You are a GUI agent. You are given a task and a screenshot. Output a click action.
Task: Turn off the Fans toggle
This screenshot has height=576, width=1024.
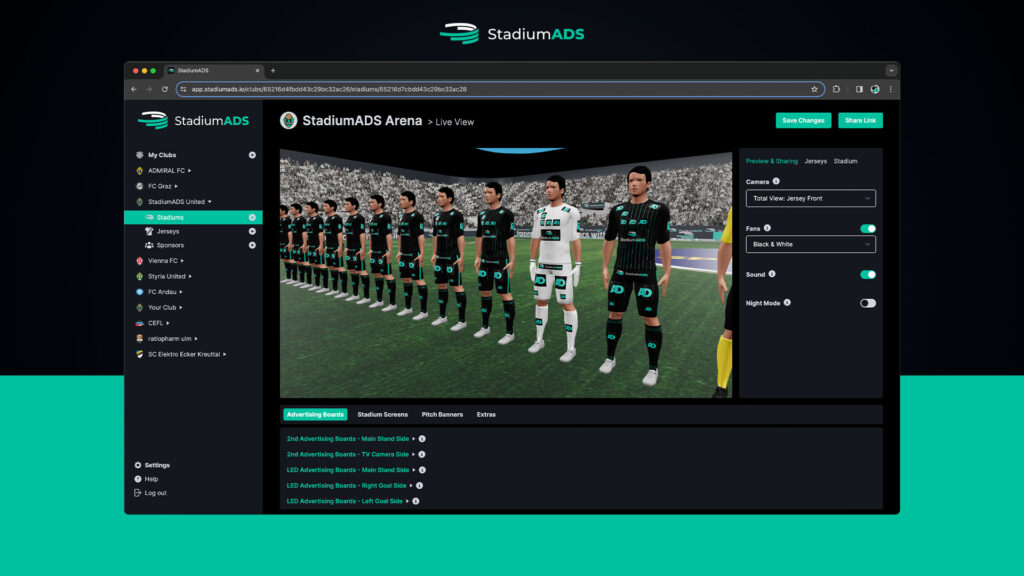coord(868,229)
